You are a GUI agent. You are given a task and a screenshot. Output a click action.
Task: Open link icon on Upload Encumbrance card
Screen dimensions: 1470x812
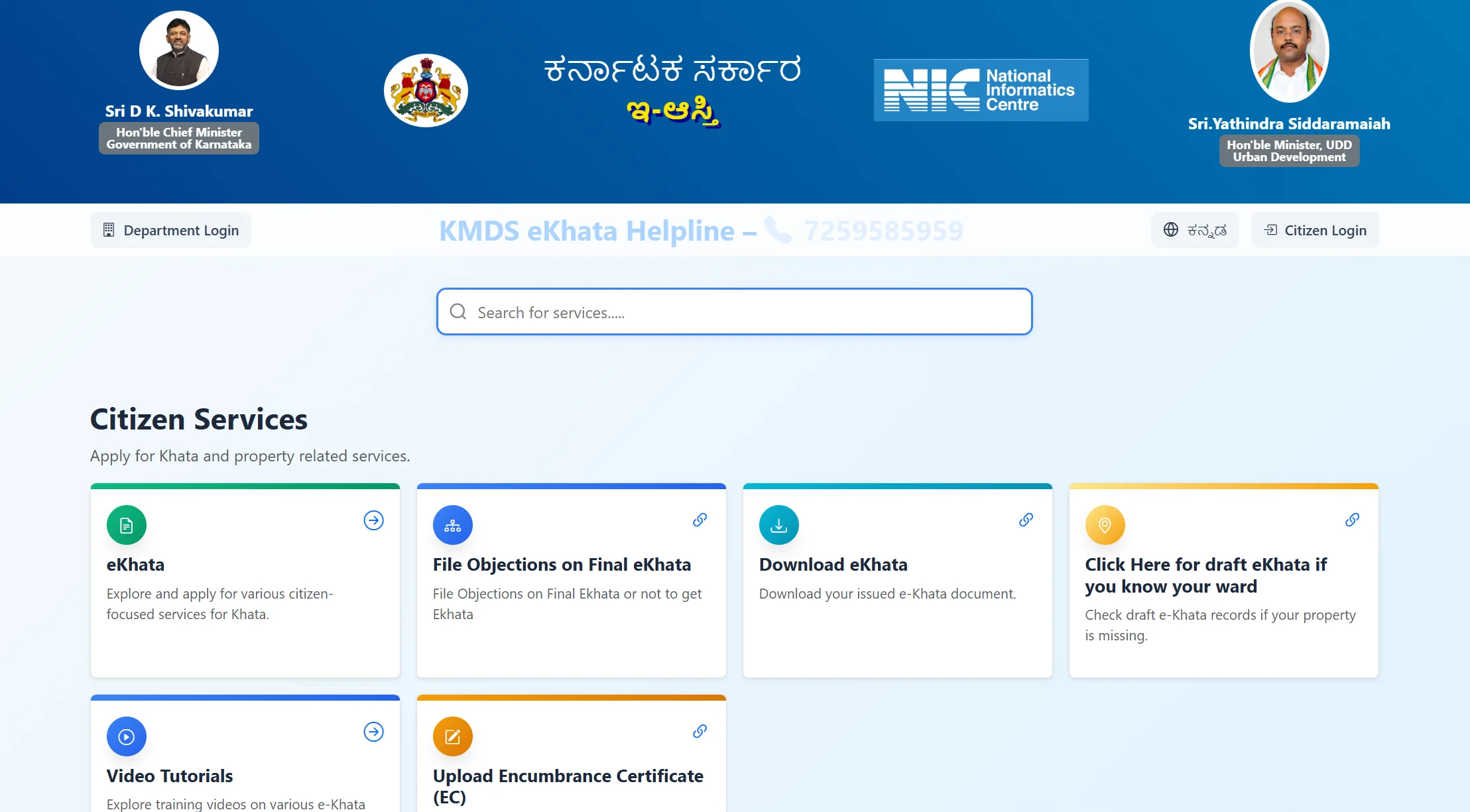(700, 731)
